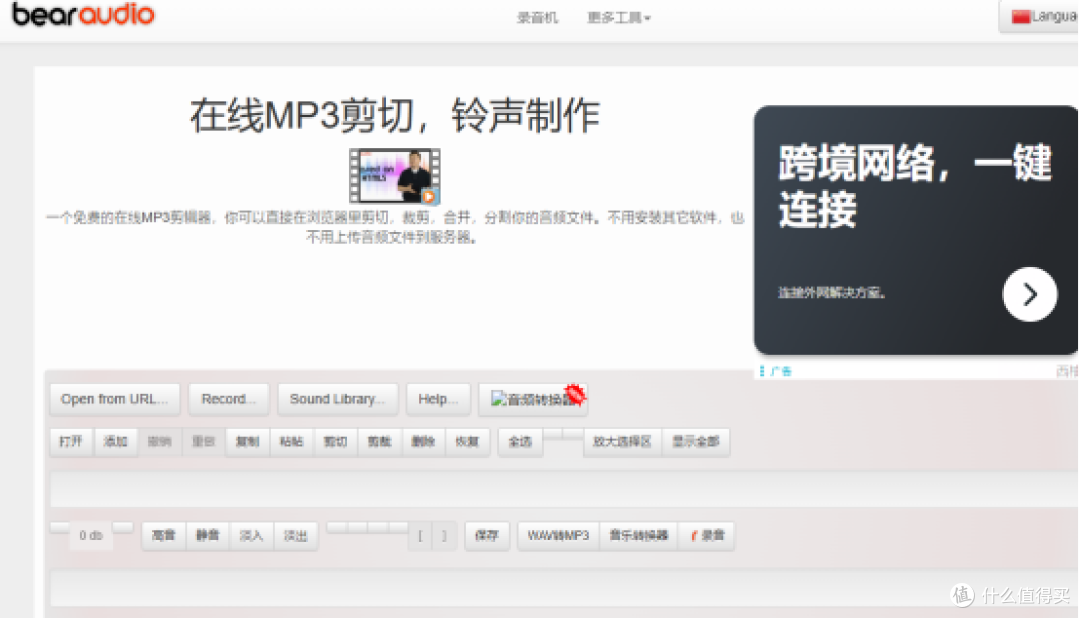This screenshot has width=1080, height=618.
Task: Click the 删除 toolbar button
Action: click(x=423, y=442)
